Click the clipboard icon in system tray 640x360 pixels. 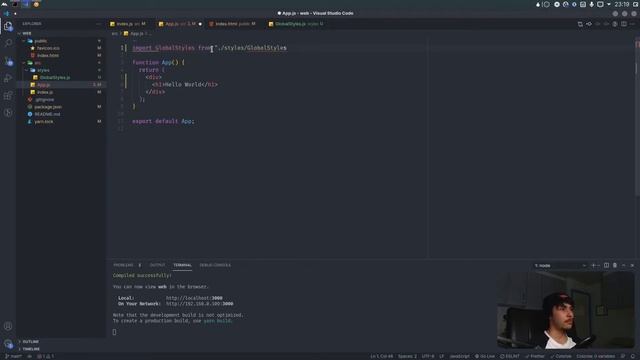583,4
